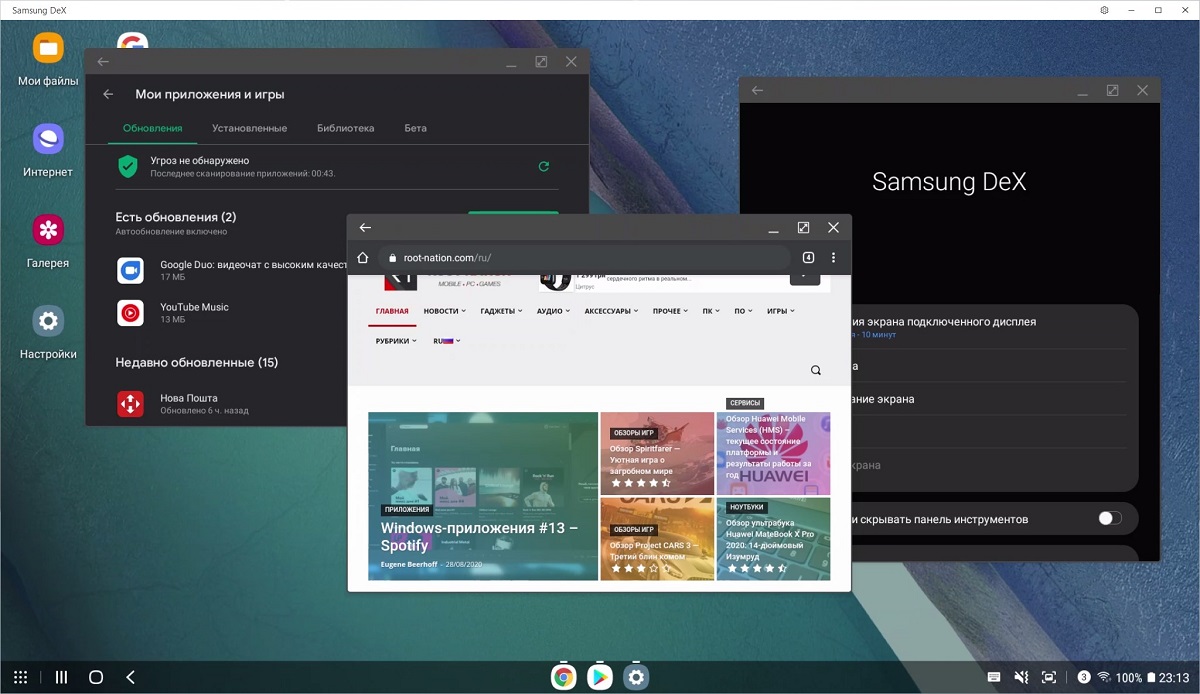This screenshot has height=694, width=1200.
Task: Expand ПО dropdown menu
Action: [x=743, y=311]
